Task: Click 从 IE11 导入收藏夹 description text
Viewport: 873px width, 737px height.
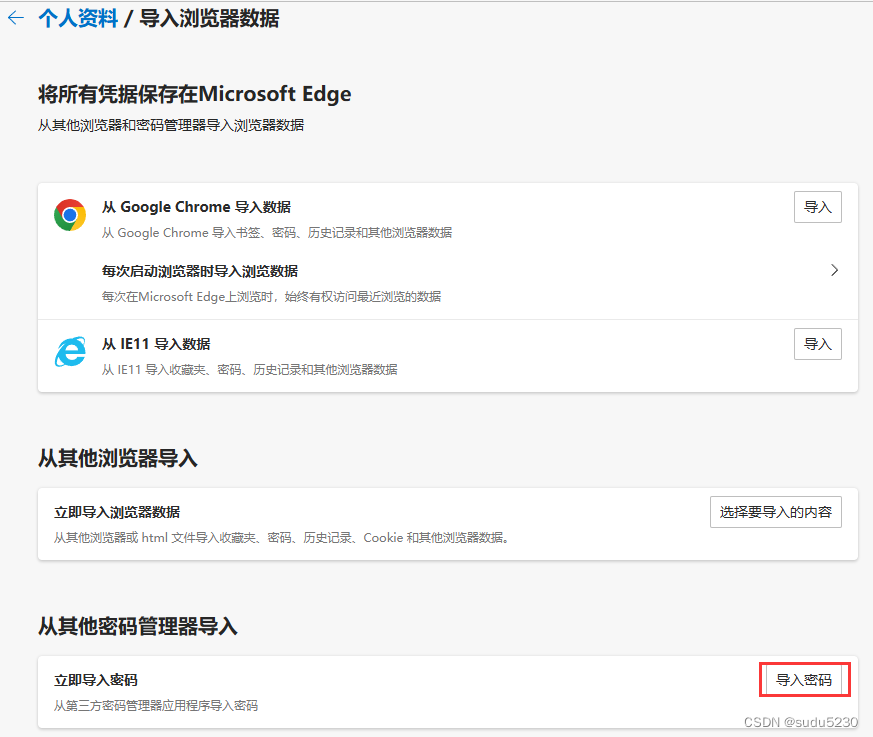Action: click(x=249, y=370)
